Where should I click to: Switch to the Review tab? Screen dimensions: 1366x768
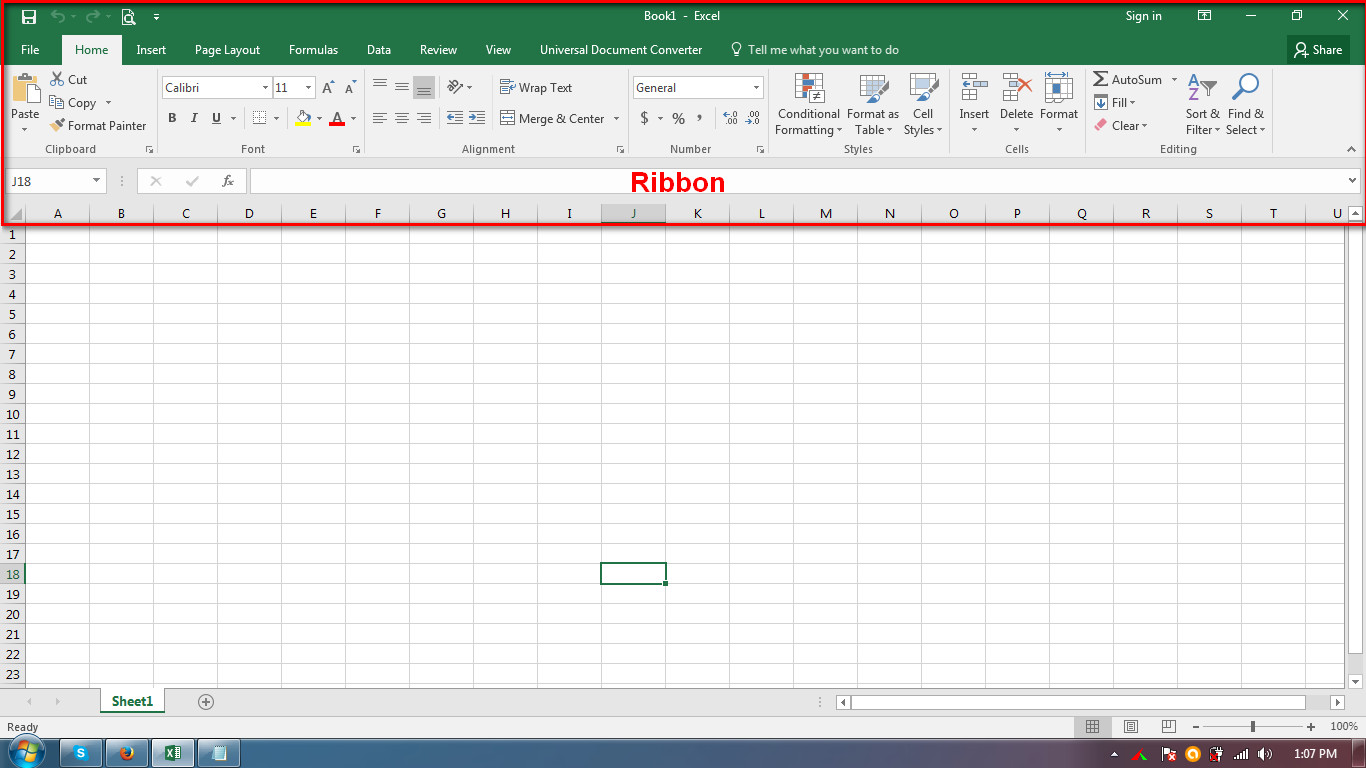(438, 50)
